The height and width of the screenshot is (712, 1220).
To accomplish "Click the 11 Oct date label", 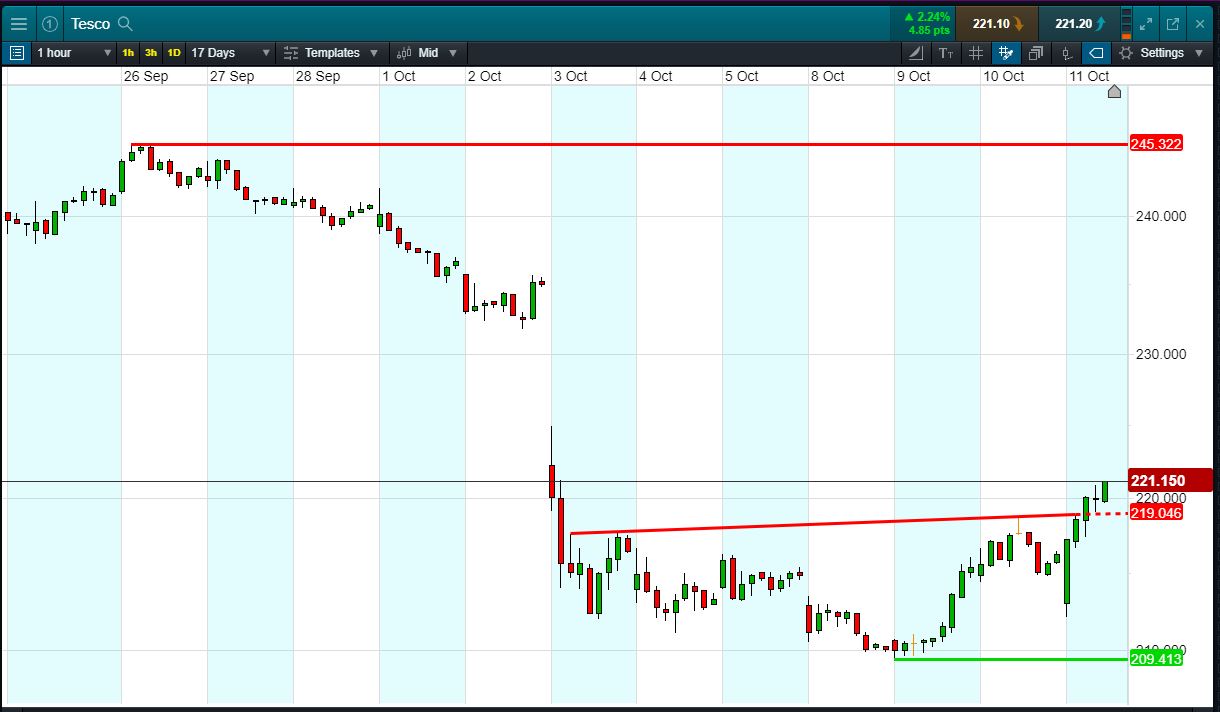I will pos(1089,76).
